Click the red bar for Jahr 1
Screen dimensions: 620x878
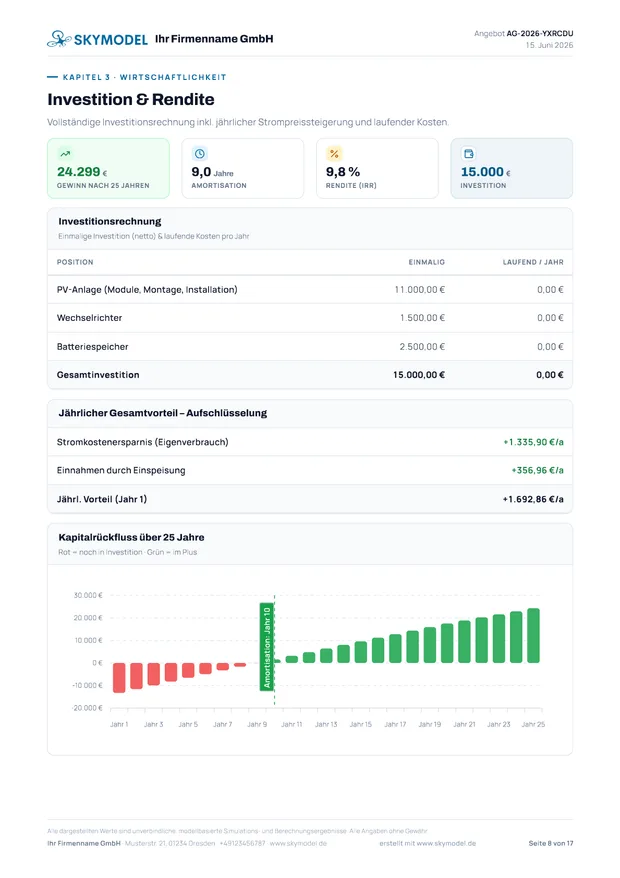pos(119,678)
